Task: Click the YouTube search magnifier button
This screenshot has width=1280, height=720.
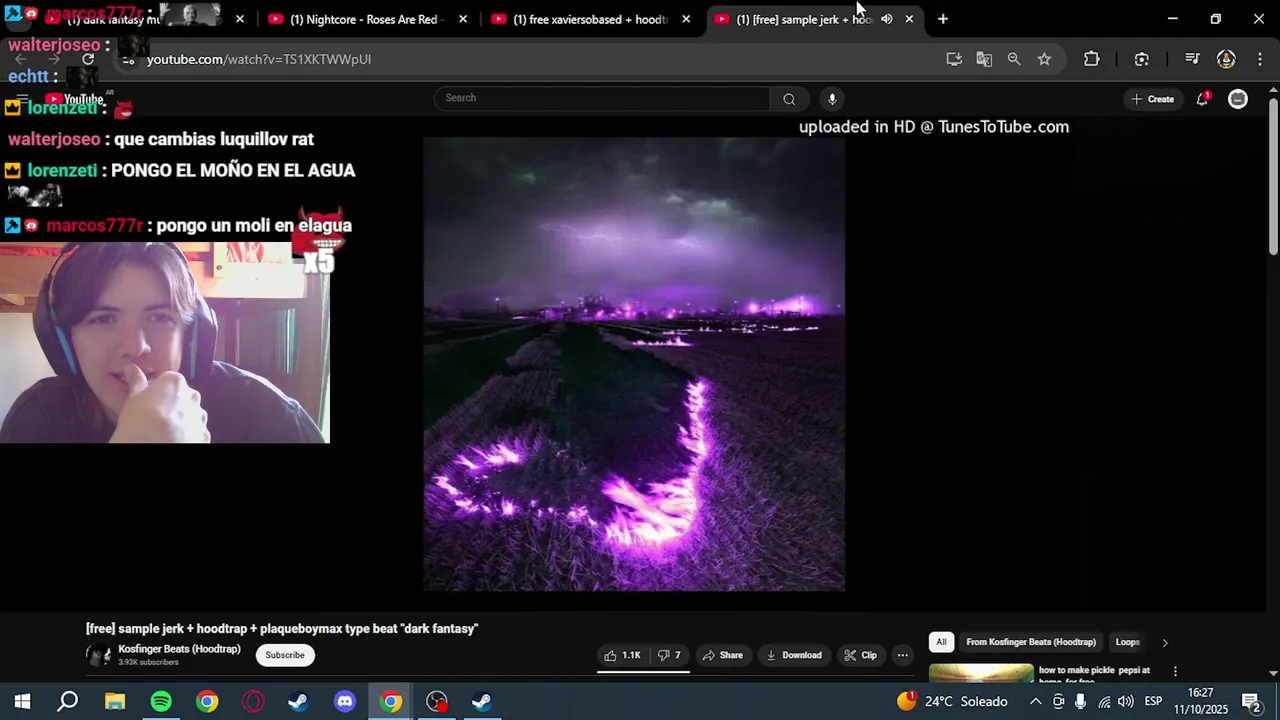Action: pyautogui.click(x=789, y=98)
